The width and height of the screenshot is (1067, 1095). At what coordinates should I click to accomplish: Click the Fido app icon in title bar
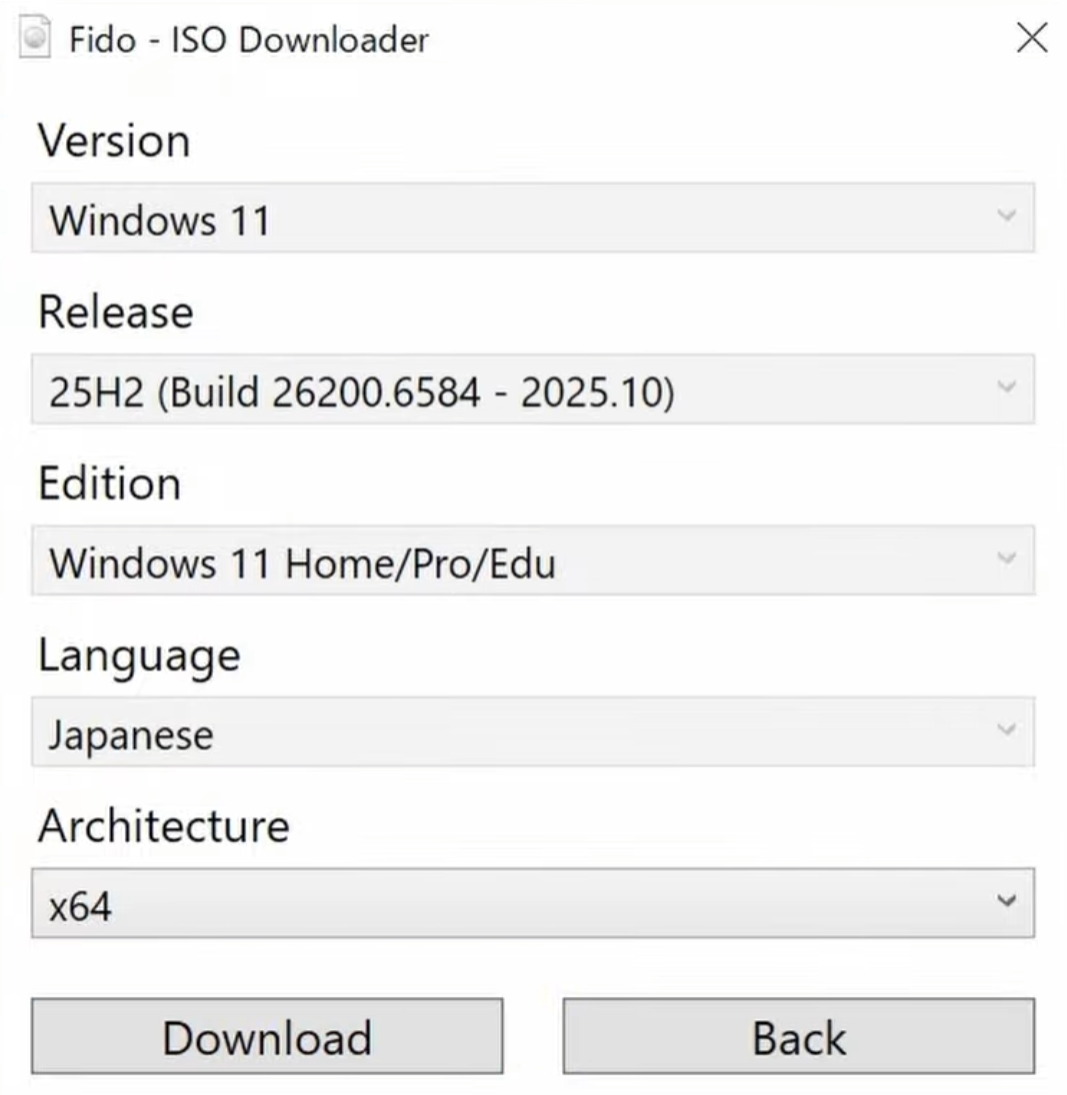pos(36,40)
